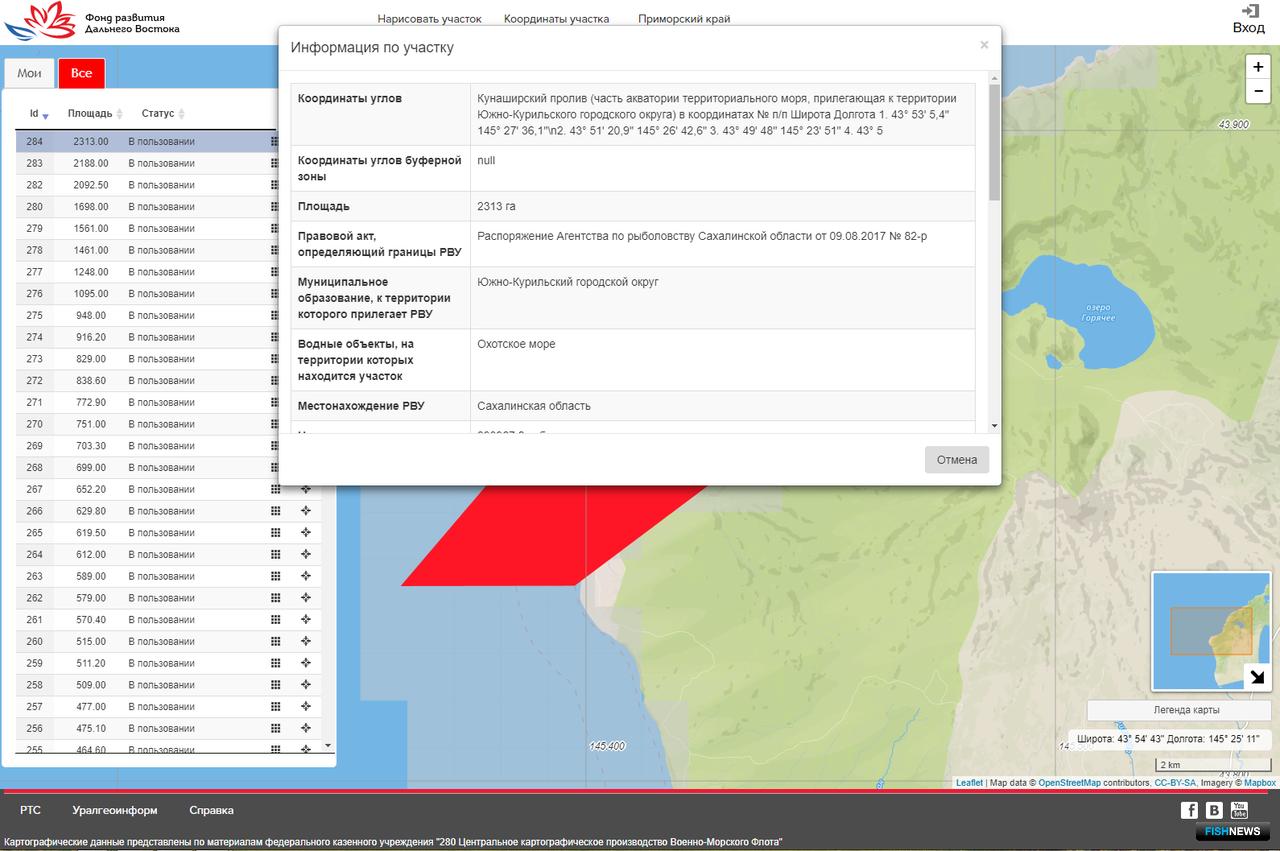This screenshot has width=1280, height=851.
Task: Open grid details icon for row 256
Action: tap(275, 728)
